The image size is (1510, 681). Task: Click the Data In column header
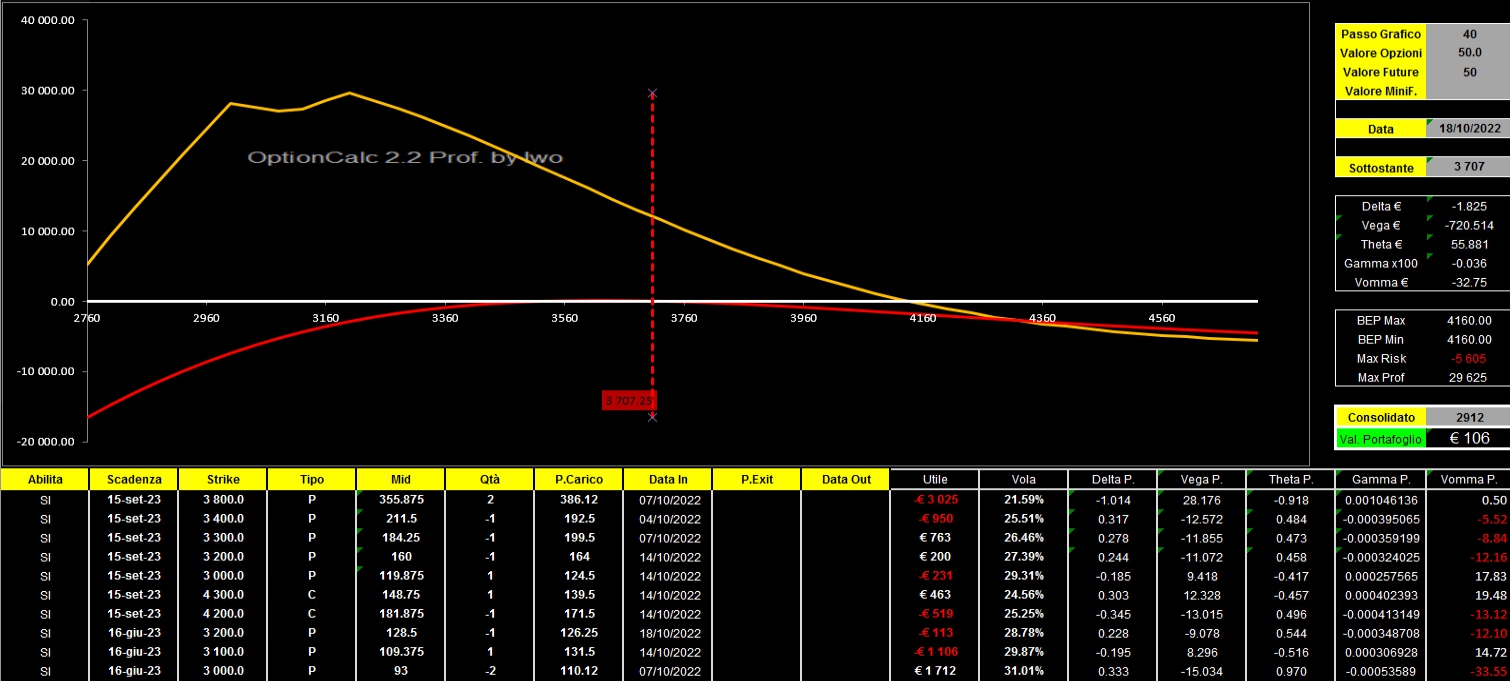point(668,479)
